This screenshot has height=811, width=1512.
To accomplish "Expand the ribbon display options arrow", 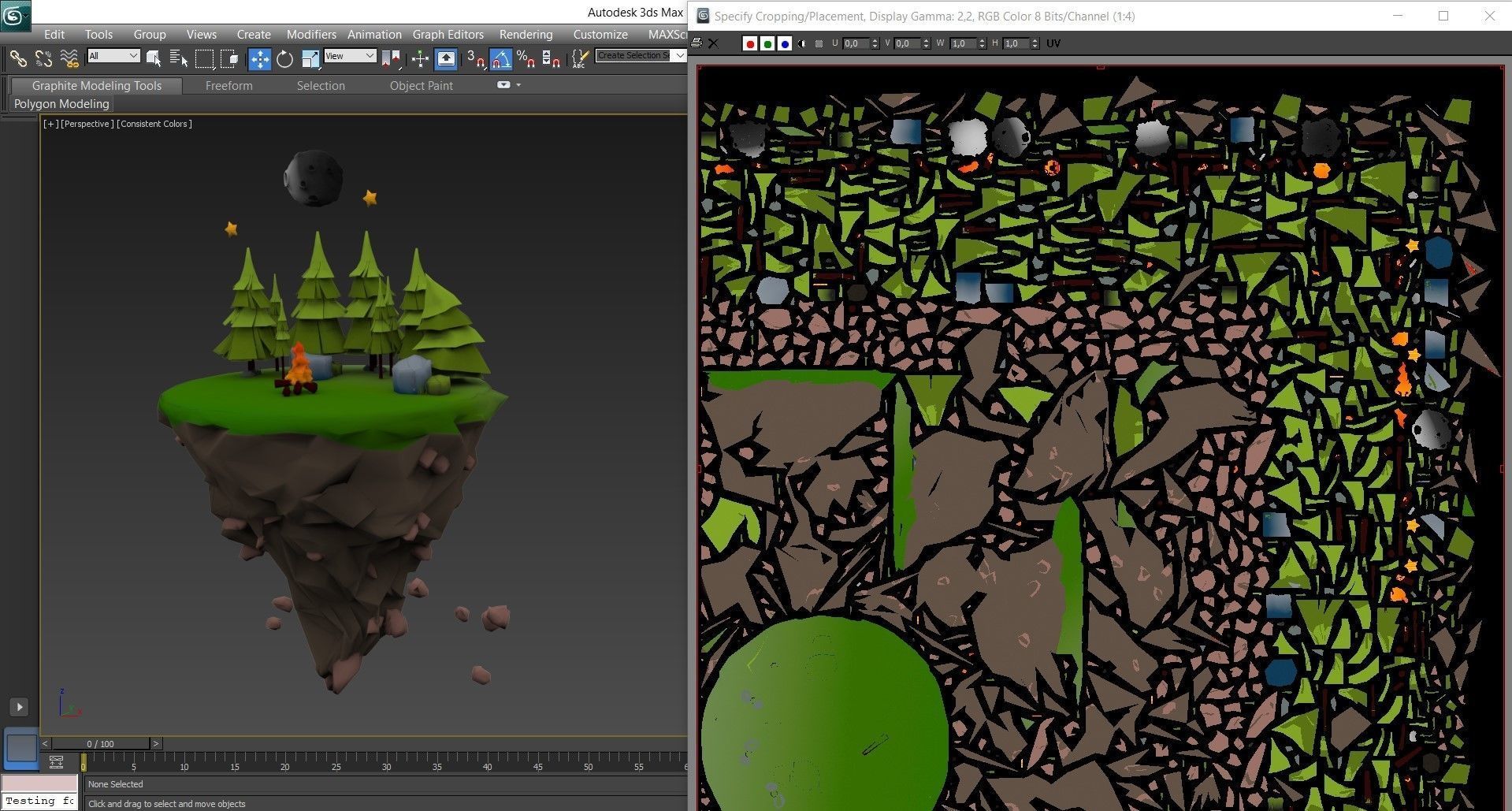I will pos(518,85).
